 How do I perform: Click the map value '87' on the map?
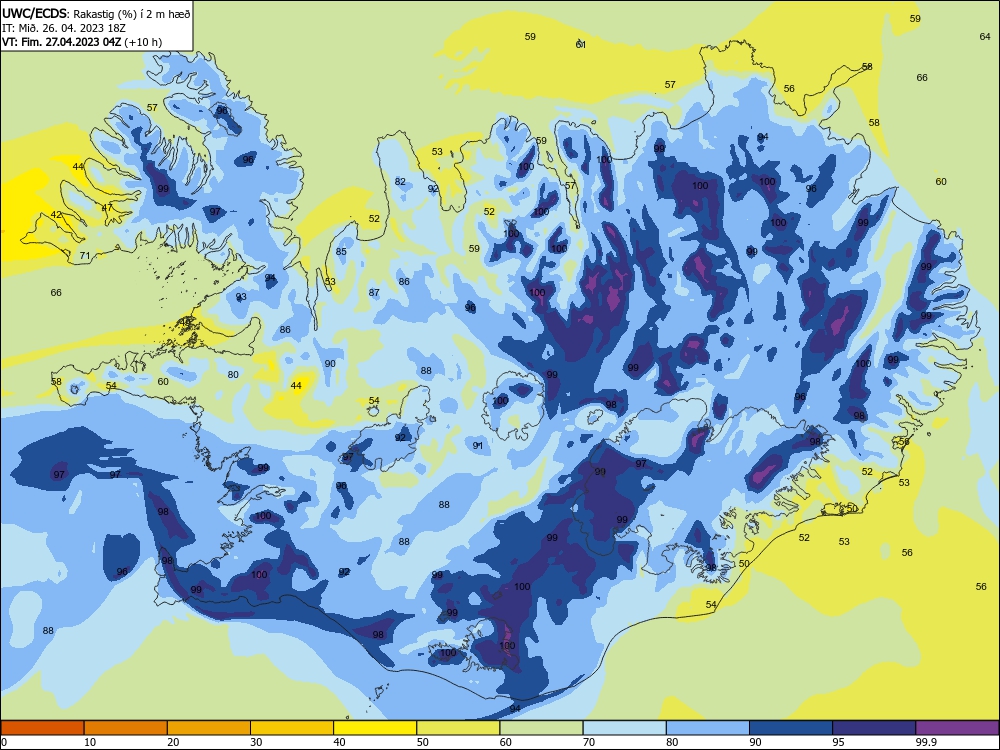[x=374, y=293]
